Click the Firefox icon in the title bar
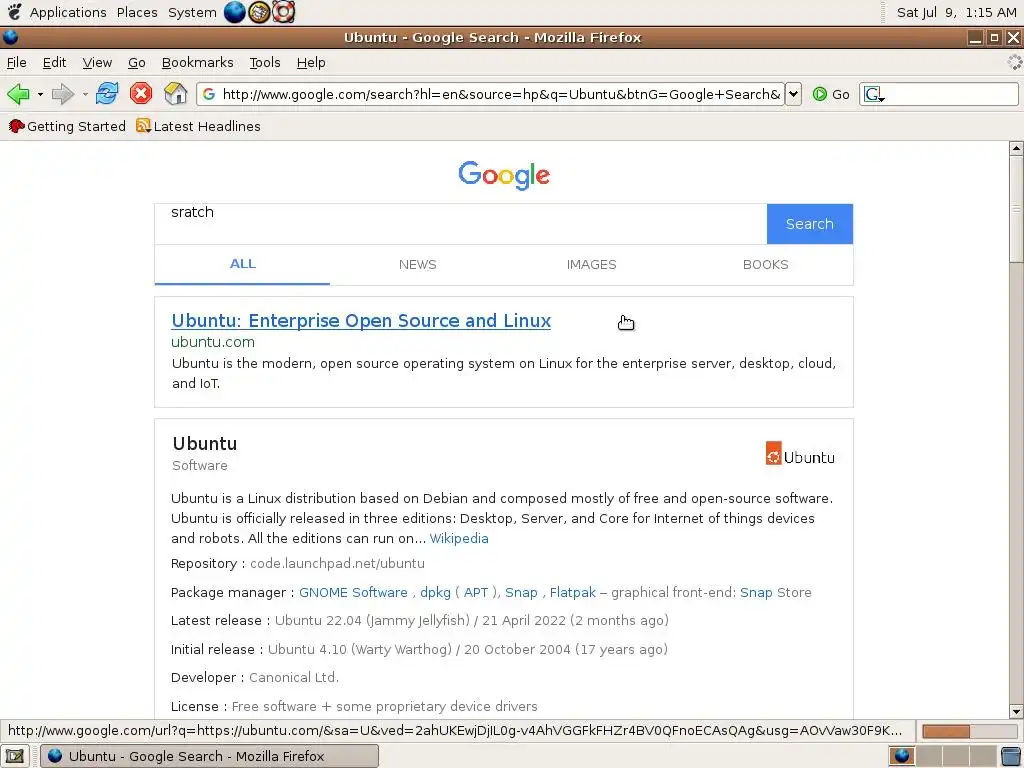Screen dimensions: 1024x768 click(x=10, y=37)
